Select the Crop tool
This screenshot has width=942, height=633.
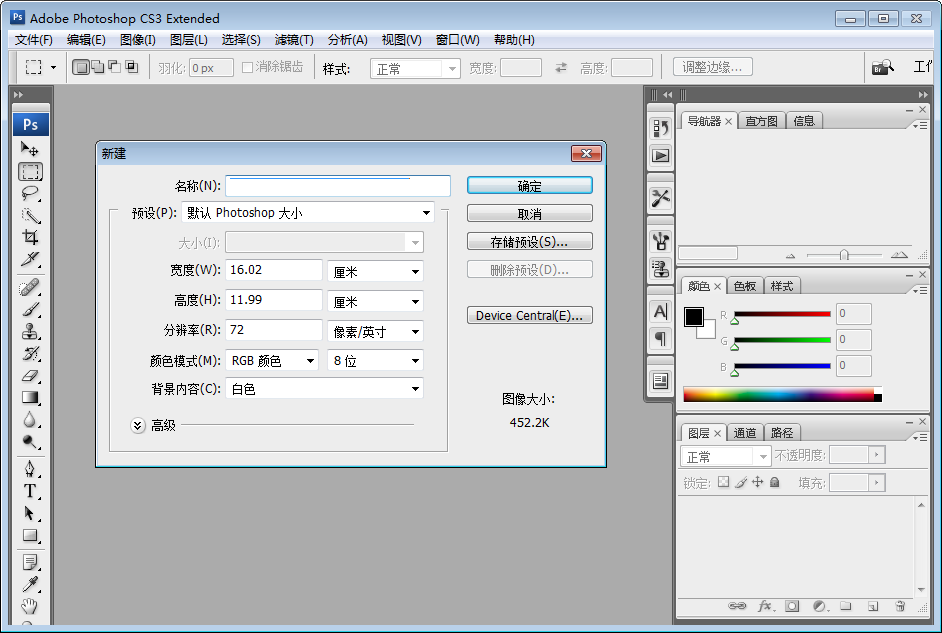30,237
